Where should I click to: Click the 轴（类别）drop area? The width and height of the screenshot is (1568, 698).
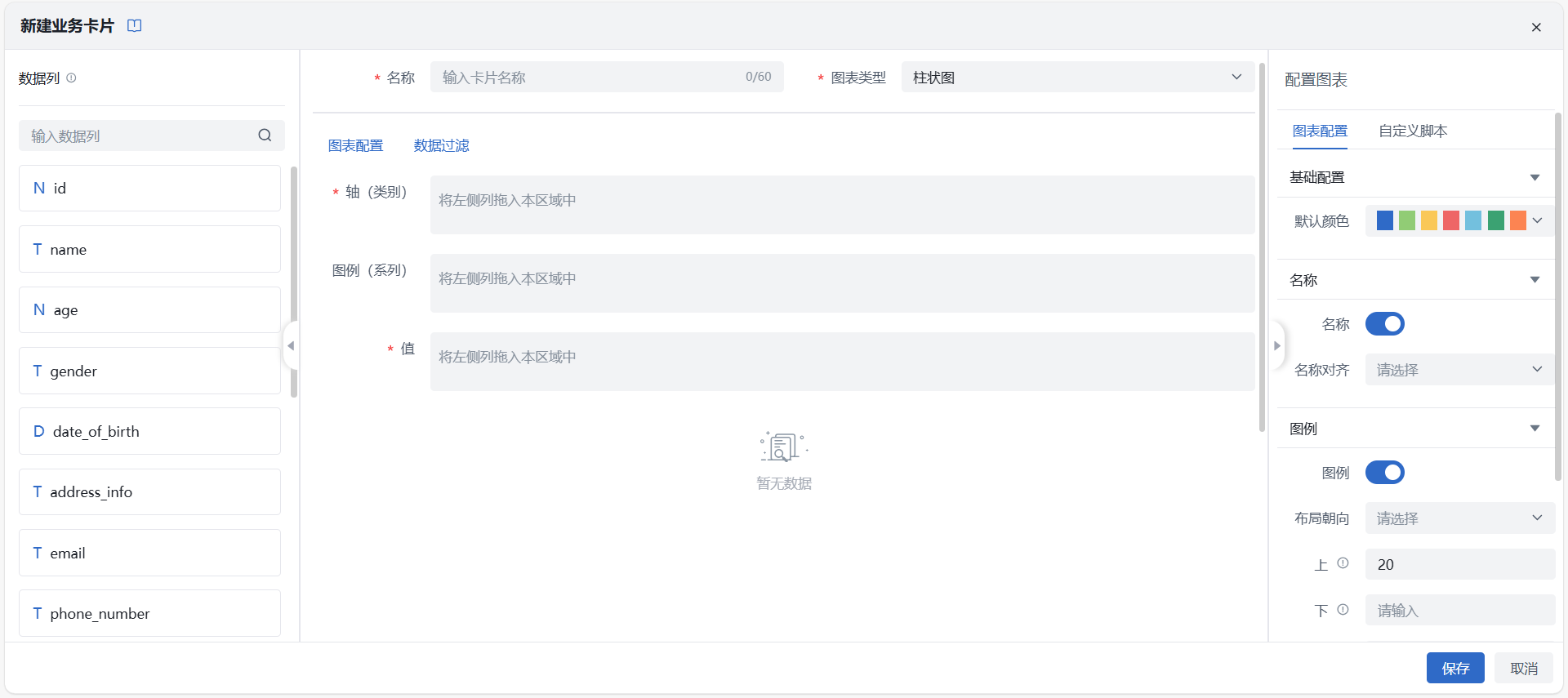point(842,205)
